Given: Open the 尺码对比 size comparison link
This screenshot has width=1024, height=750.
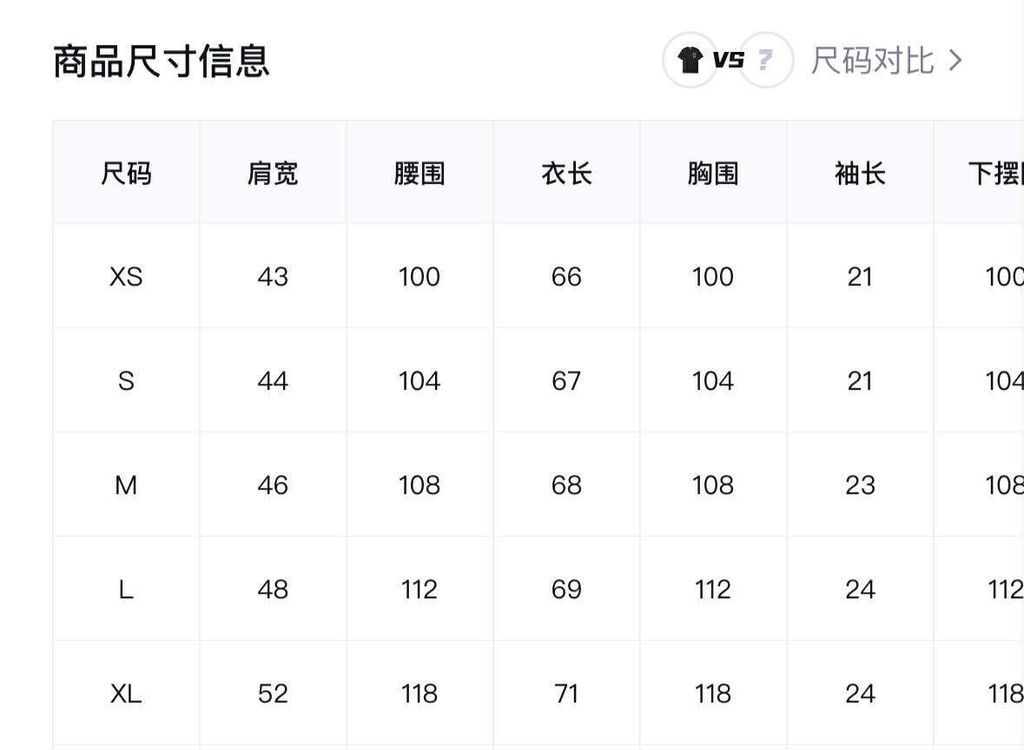Looking at the screenshot, I should pos(872,60).
